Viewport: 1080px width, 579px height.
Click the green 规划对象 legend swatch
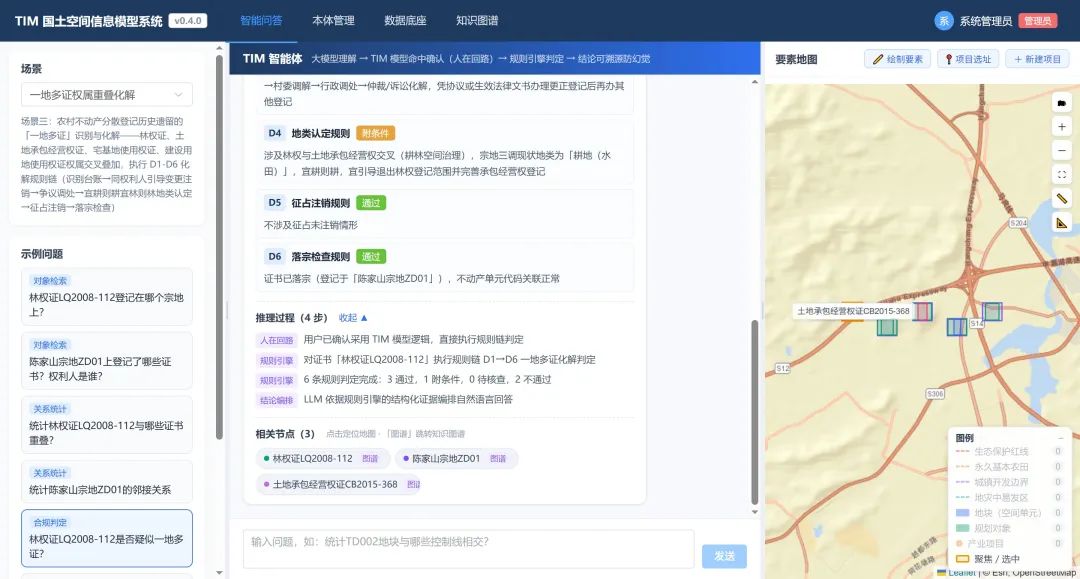(x=962, y=528)
